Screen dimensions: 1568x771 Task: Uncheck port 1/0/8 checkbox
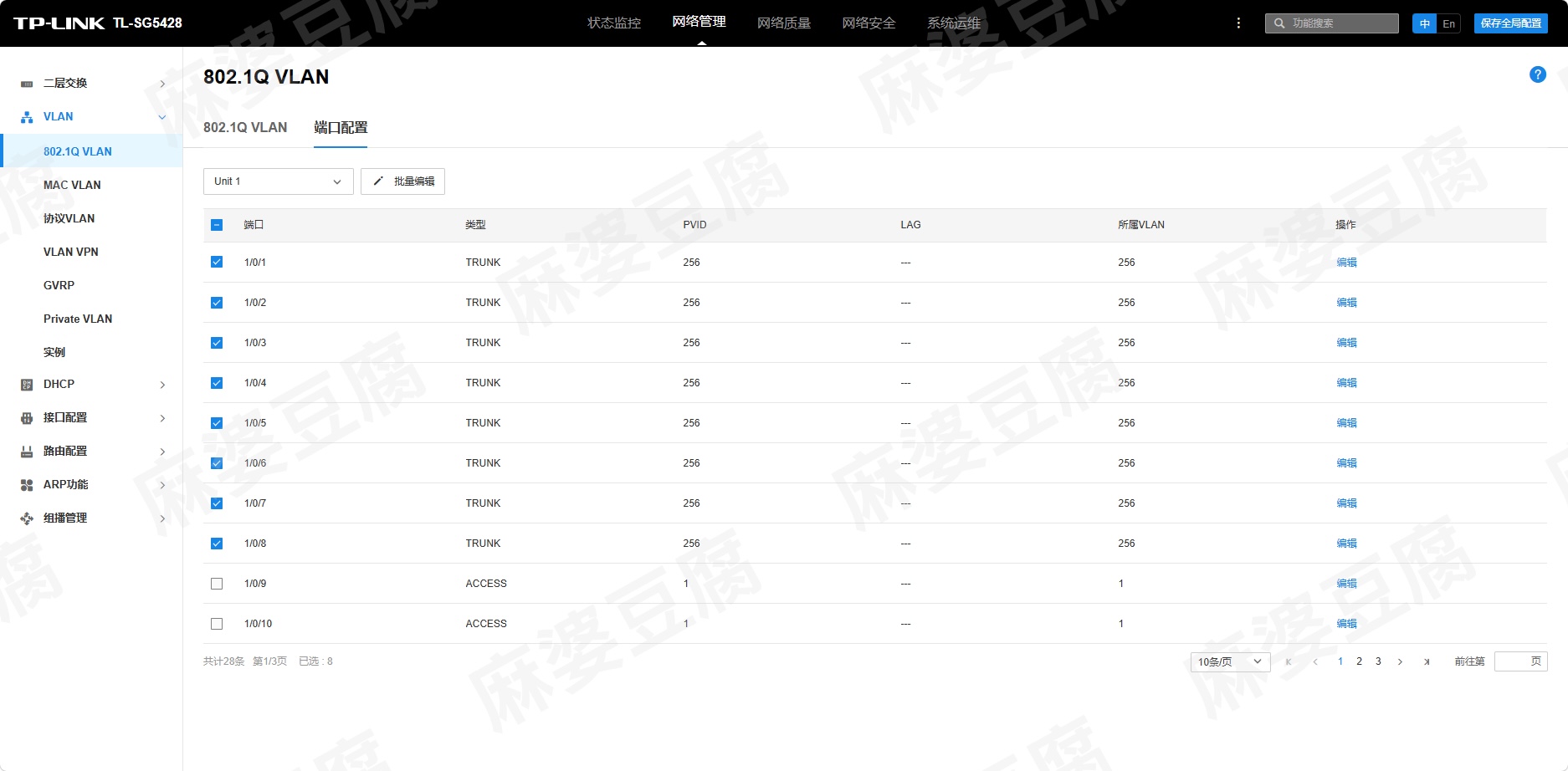pyautogui.click(x=217, y=544)
